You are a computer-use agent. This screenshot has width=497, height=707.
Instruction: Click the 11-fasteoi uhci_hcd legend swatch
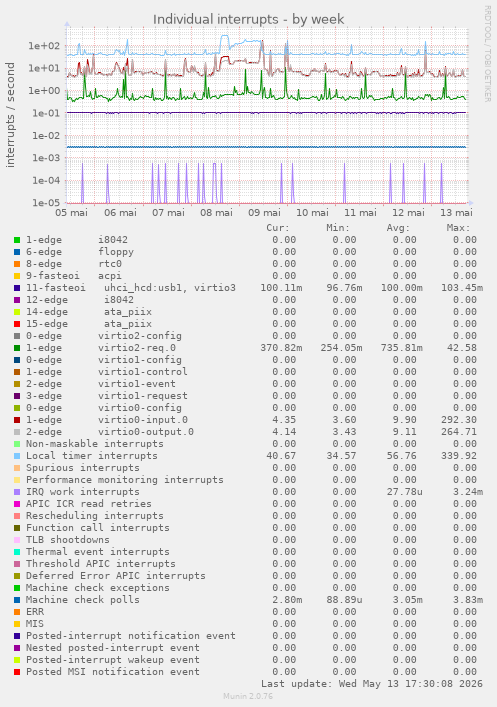tap(17, 288)
